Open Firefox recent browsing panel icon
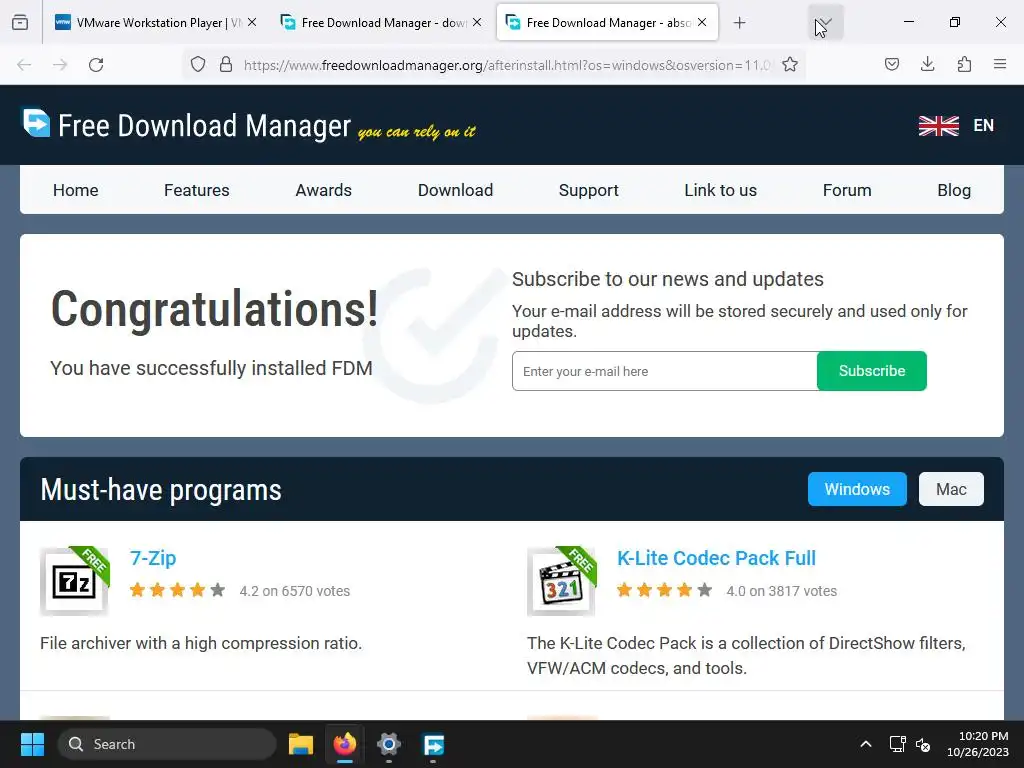This screenshot has width=1024, height=768. click(20, 22)
